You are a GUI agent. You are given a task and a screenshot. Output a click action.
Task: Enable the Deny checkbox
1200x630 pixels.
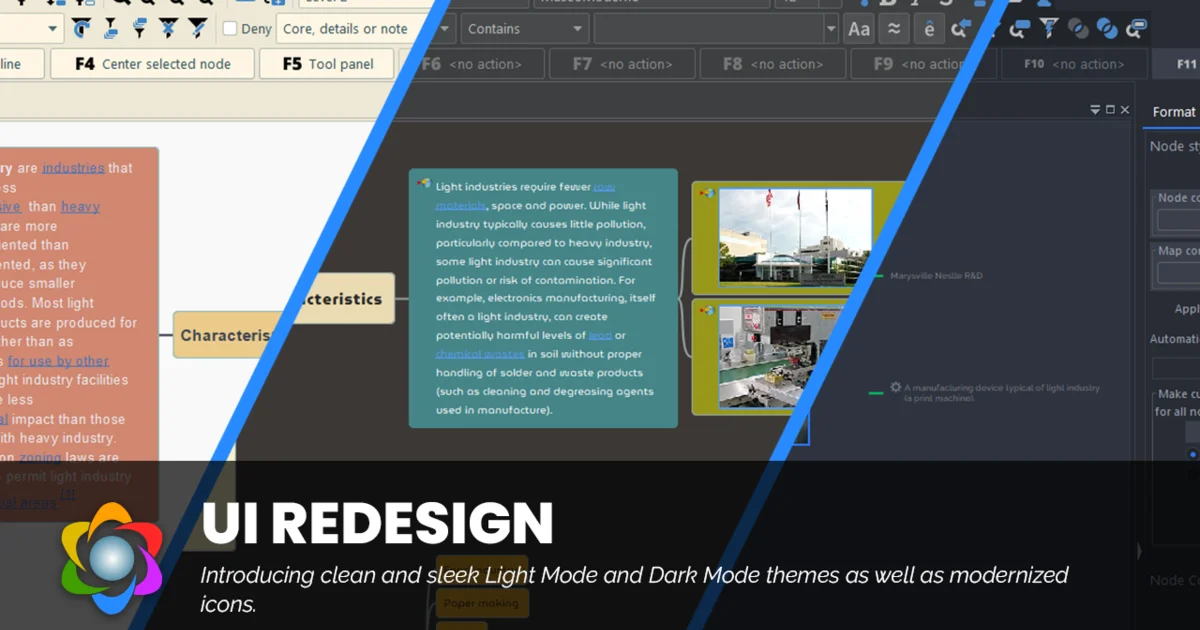click(x=230, y=29)
